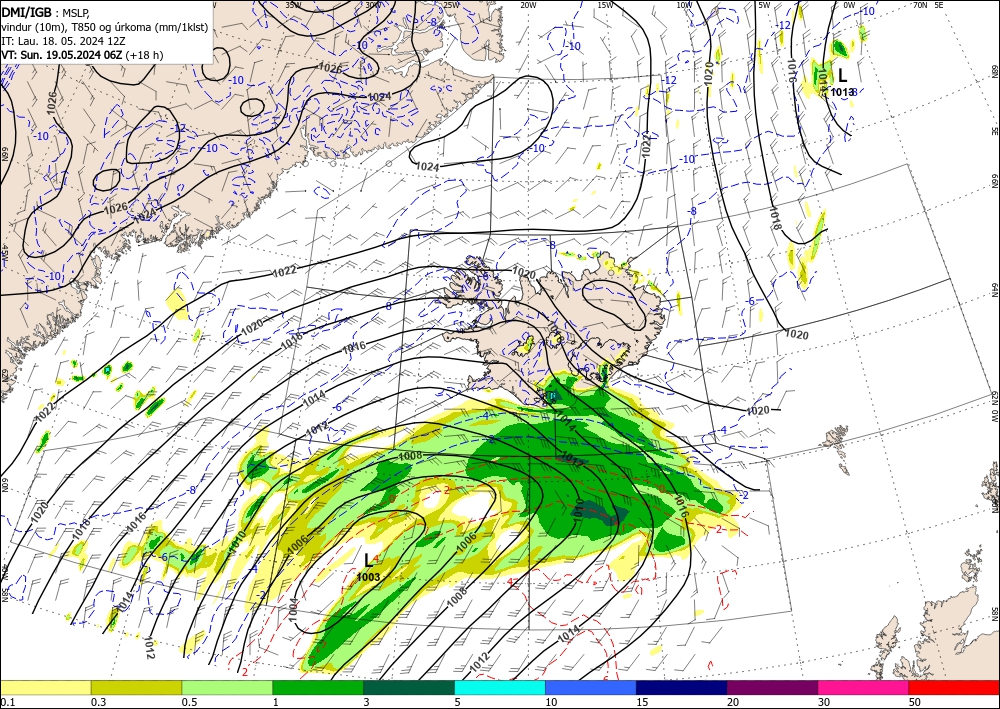The image size is (1000, 709).
Task: Pick the light green 0.5–1 legend swatch
Action: 227,687
